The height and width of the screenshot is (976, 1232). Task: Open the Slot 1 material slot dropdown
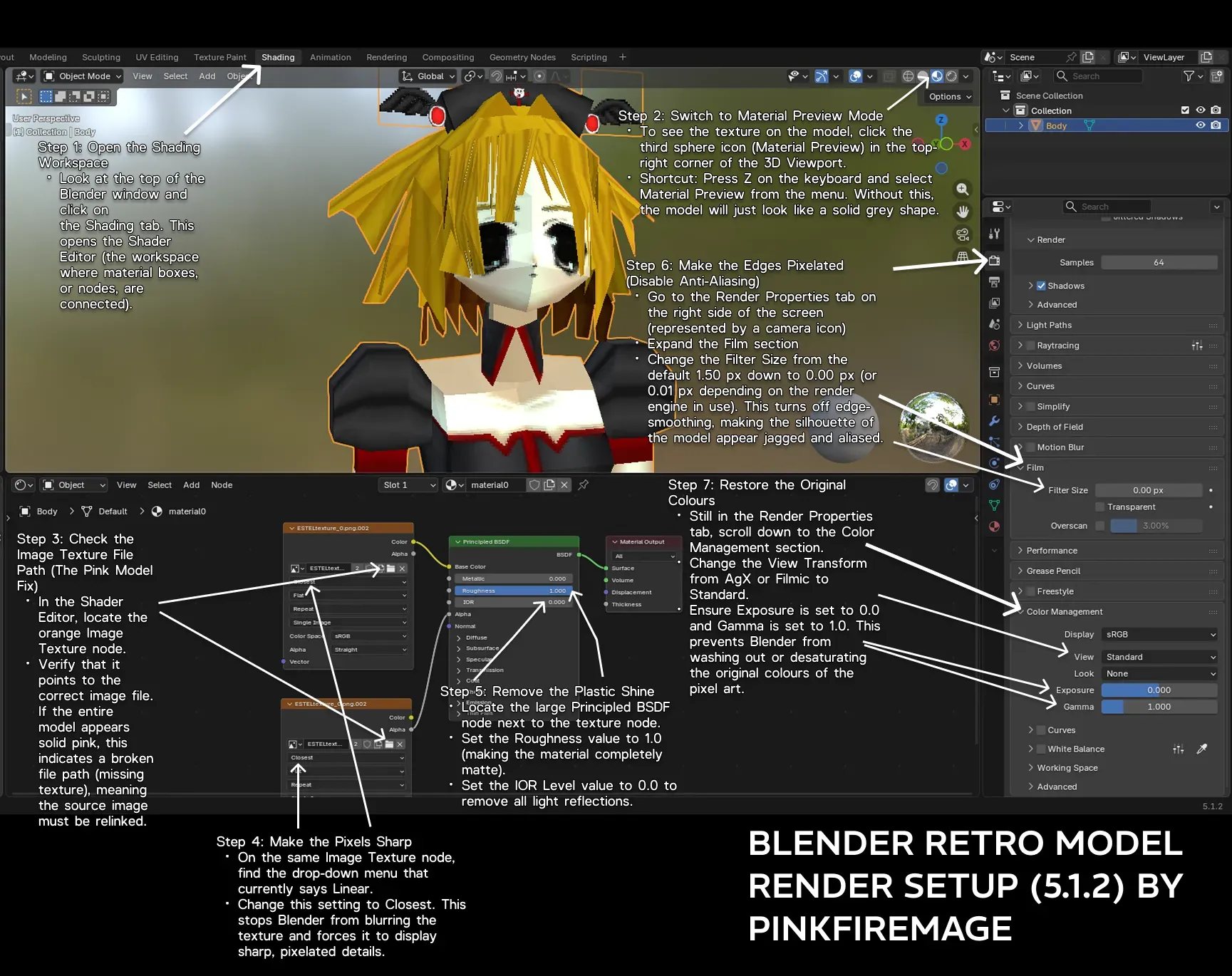(x=408, y=485)
